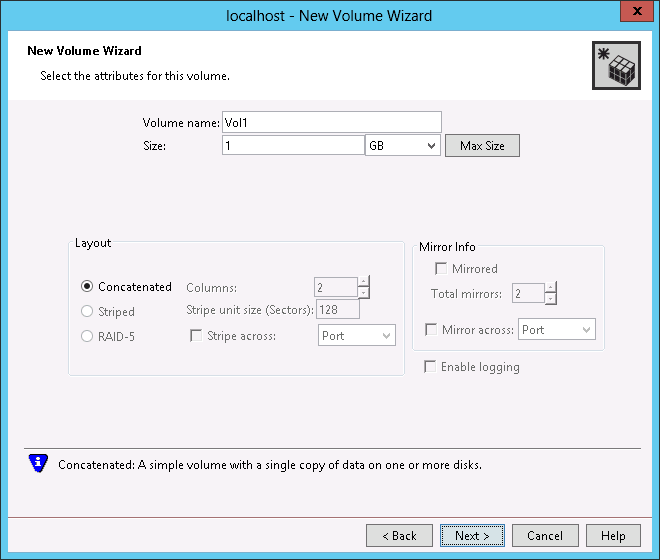Proceed with the Next button
The width and height of the screenshot is (660, 560).
click(472, 536)
